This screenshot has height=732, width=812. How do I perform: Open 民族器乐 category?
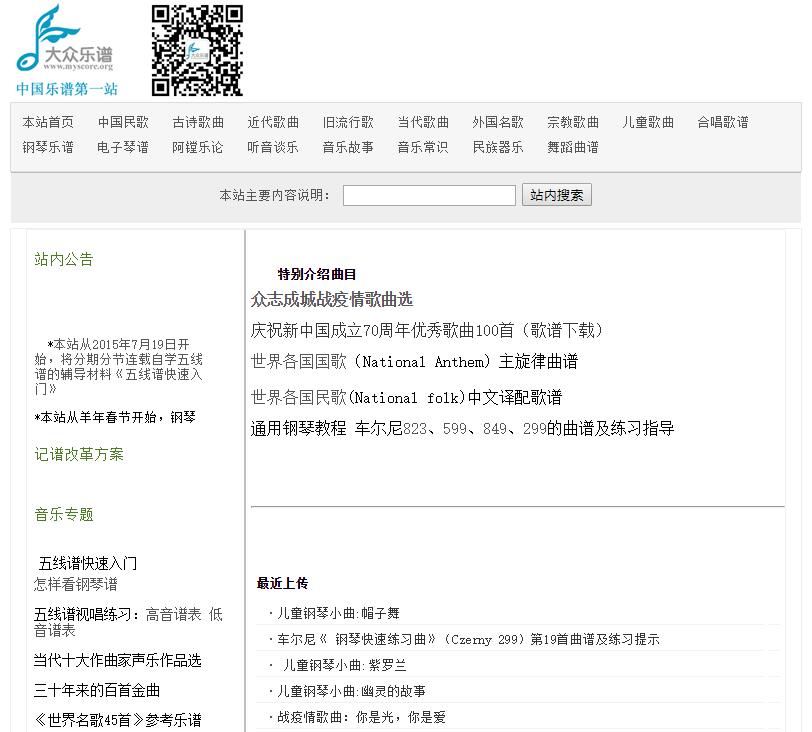point(498,147)
